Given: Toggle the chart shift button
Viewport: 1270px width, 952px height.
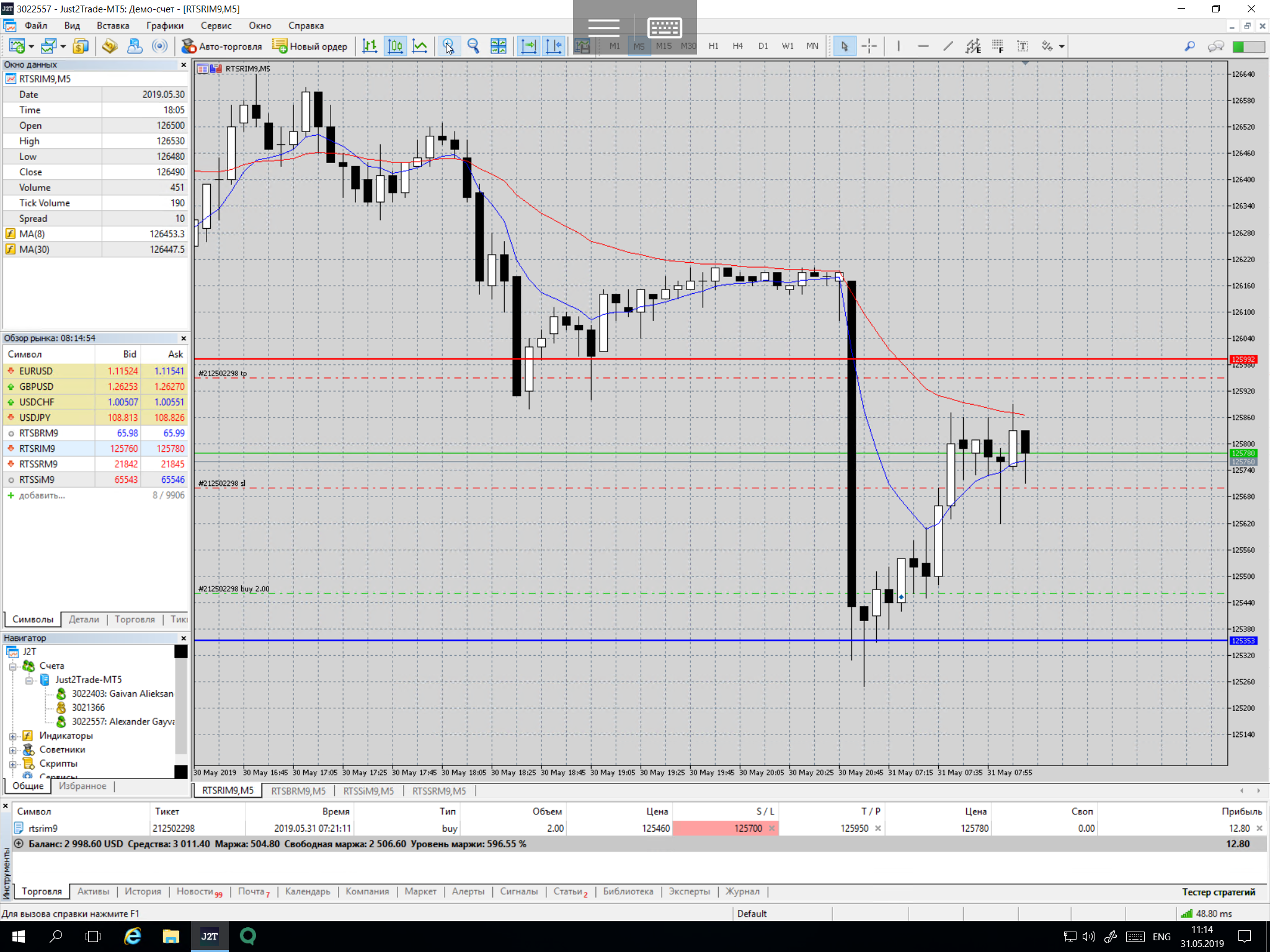Looking at the screenshot, I should [553, 46].
